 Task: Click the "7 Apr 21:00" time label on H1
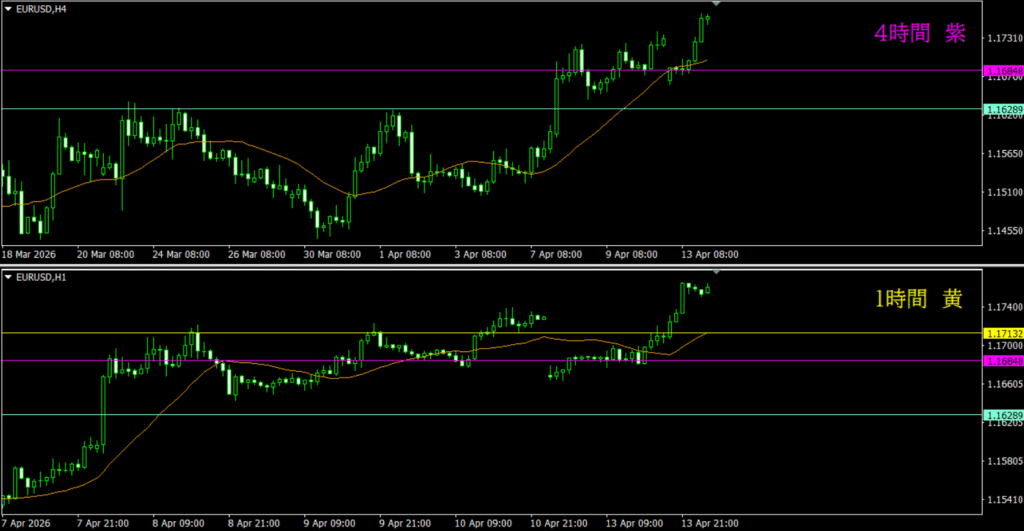coord(101,522)
